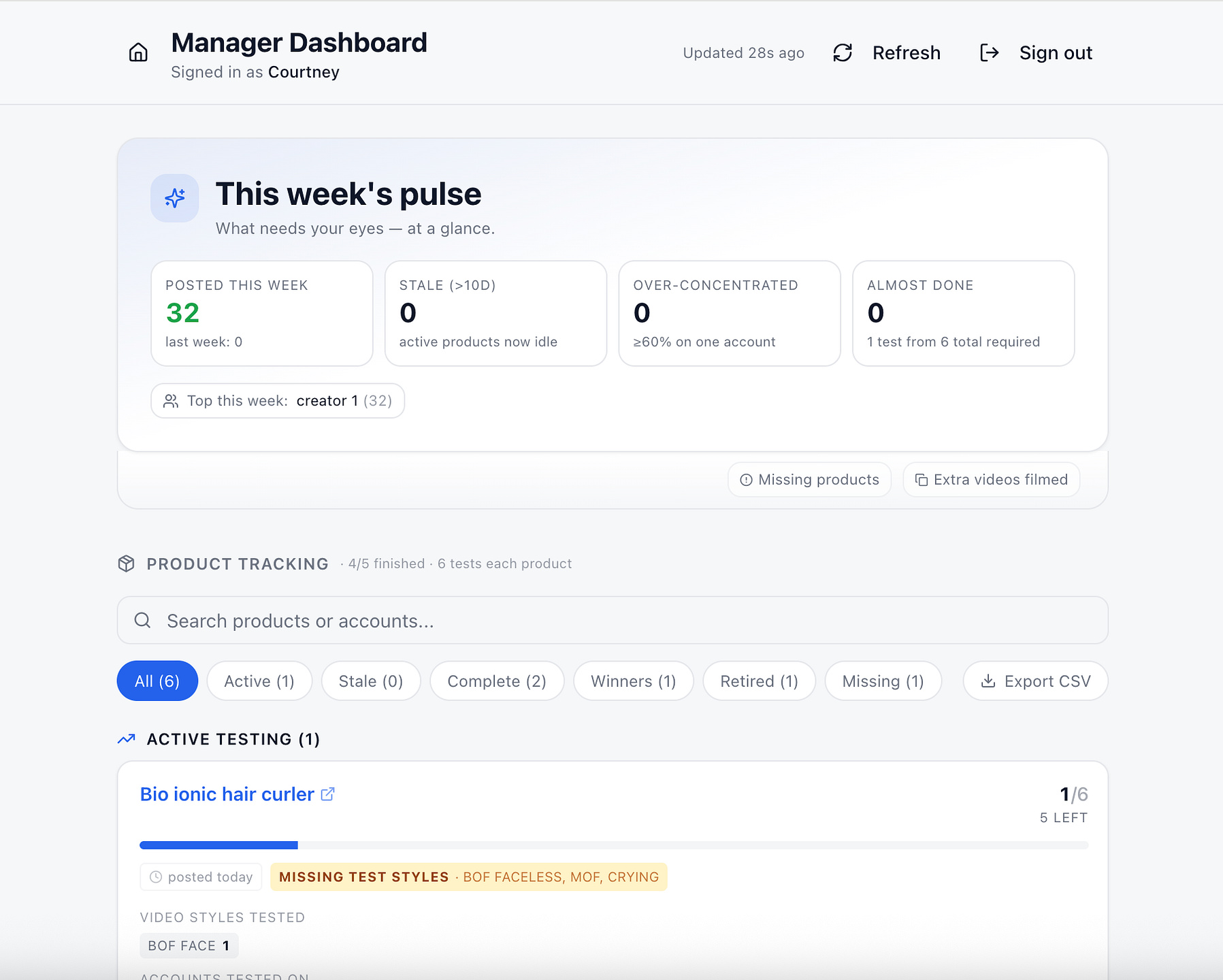This screenshot has width=1223, height=980.
Task: Open the Over-Concentrated card
Action: 730,313
